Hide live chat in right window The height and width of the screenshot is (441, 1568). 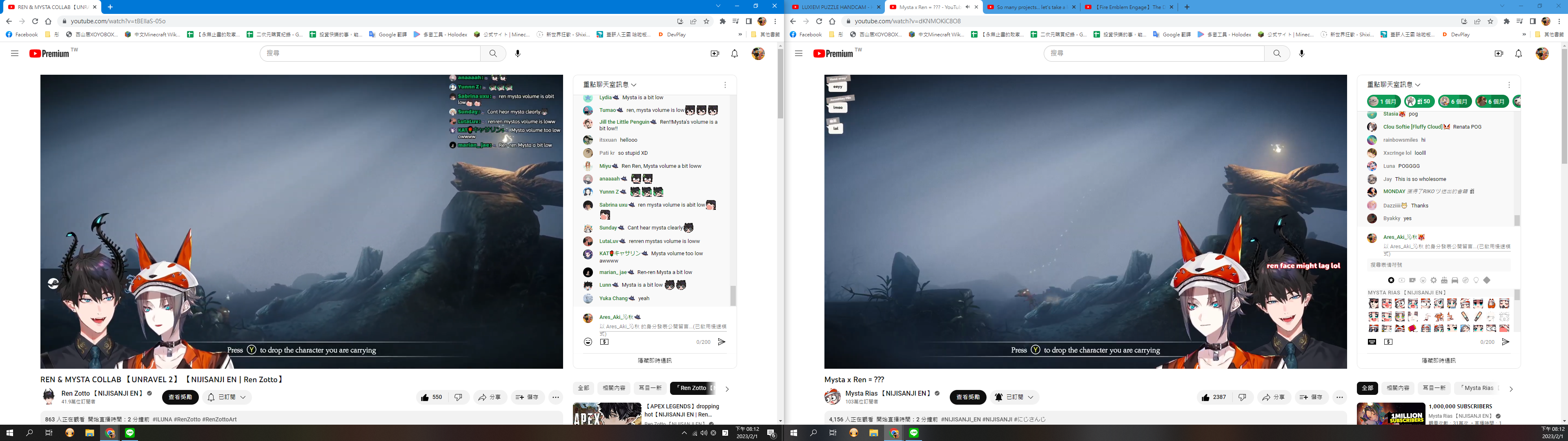tap(1438, 361)
